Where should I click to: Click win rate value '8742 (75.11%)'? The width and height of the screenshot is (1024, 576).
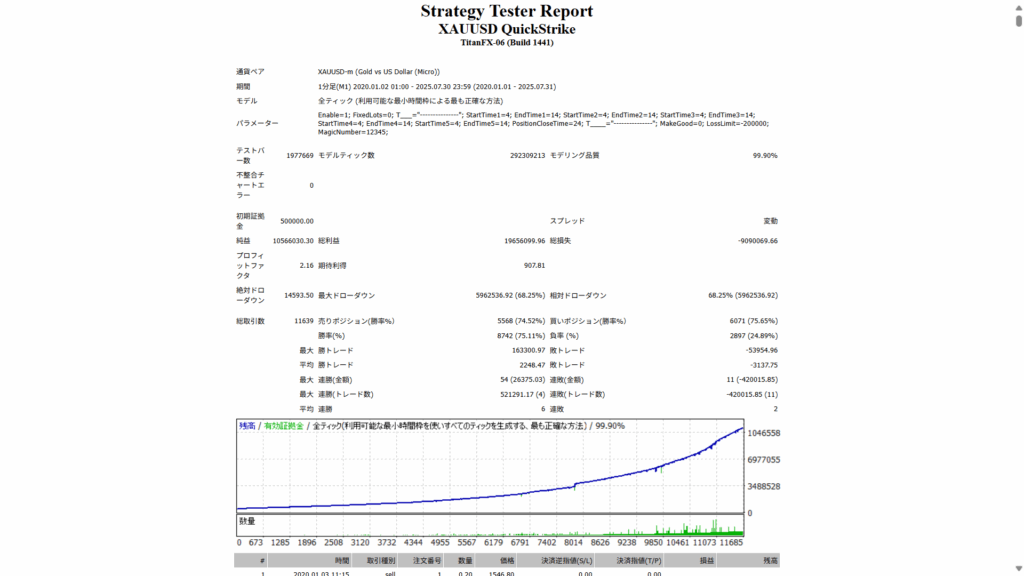click(x=520, y=336)
